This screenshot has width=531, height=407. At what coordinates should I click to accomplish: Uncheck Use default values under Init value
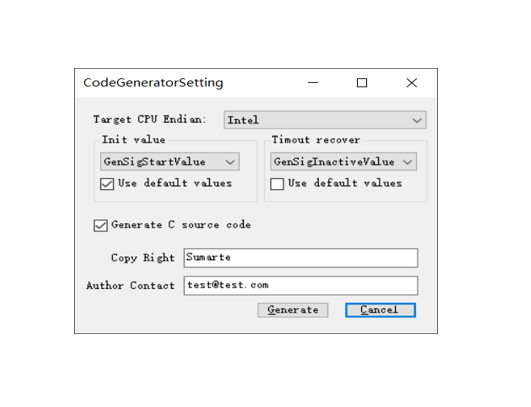pos(107,184)
